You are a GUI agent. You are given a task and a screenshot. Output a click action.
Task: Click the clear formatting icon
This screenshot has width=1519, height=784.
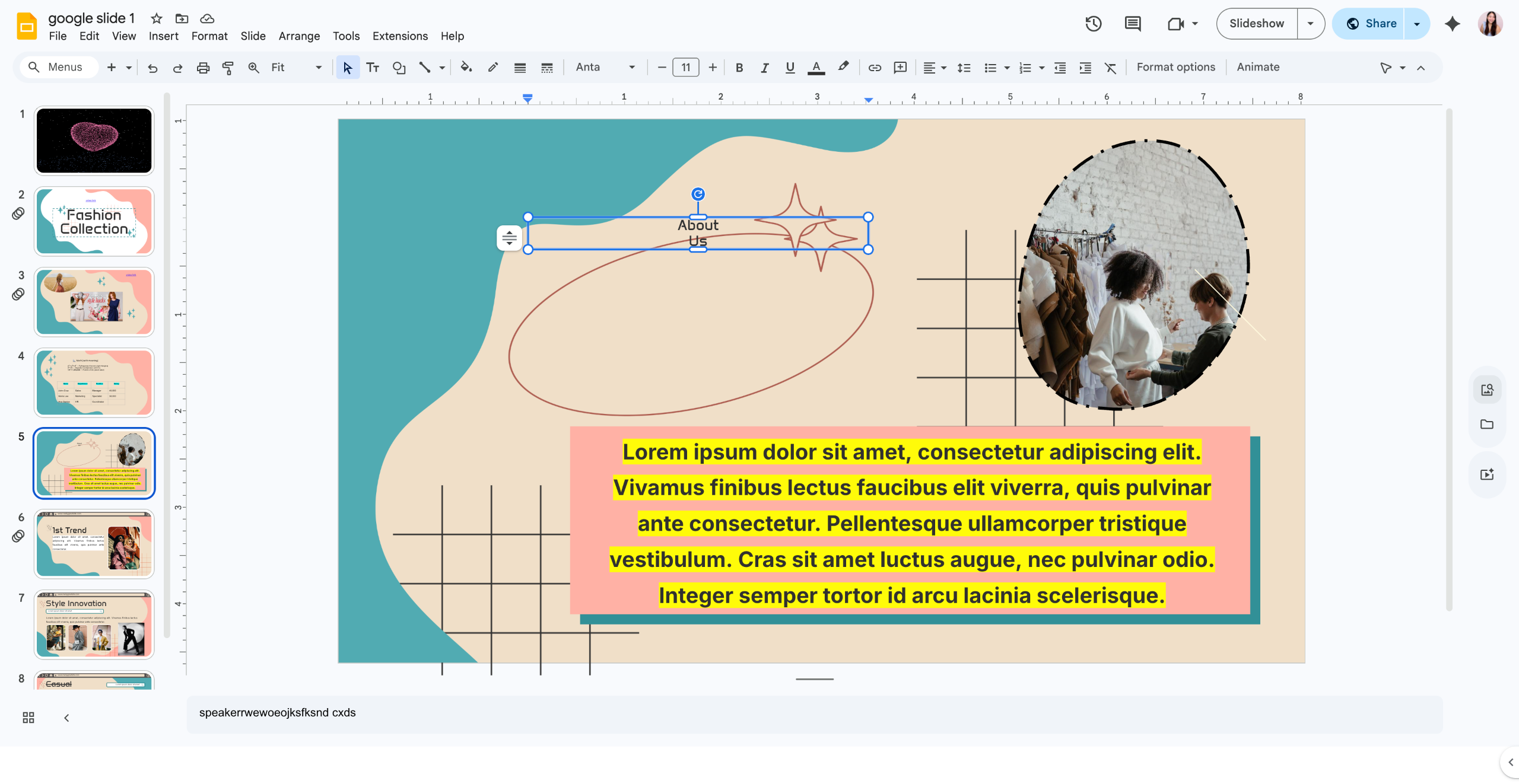pyautogui.click(x=1110, y=68)
